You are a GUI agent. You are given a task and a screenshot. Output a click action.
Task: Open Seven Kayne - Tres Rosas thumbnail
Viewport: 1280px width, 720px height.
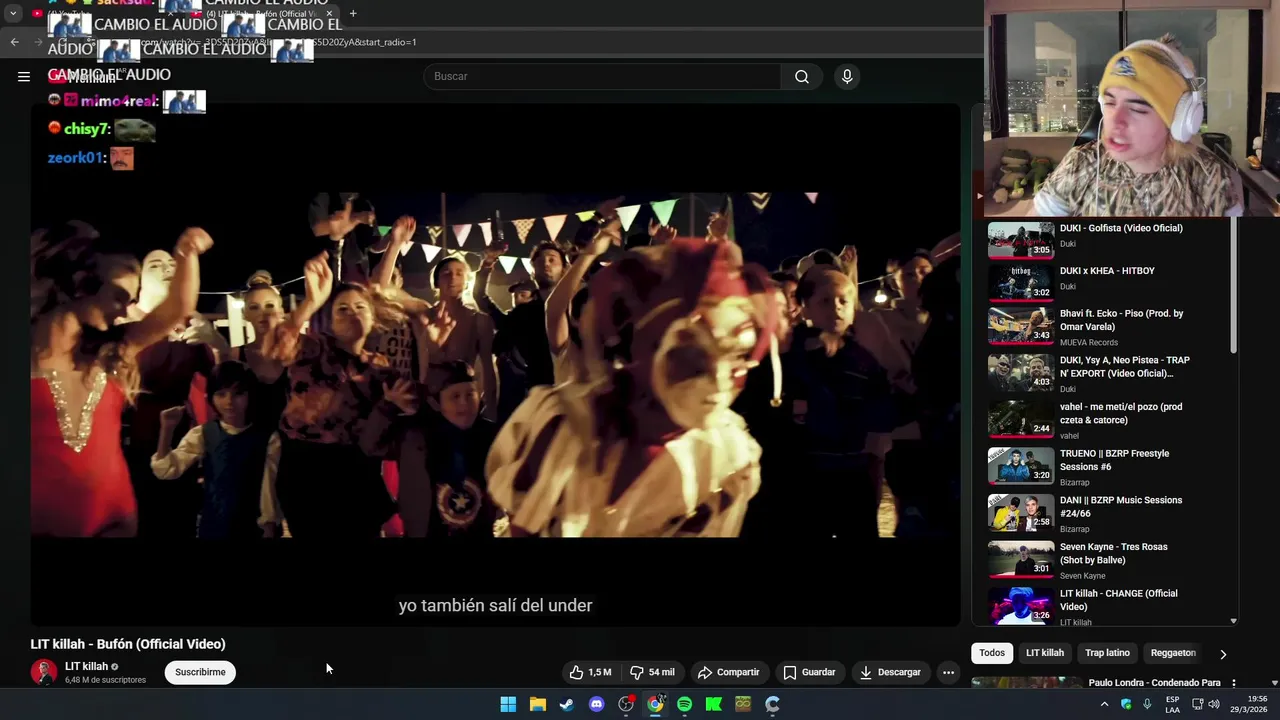click(1021, 559)
